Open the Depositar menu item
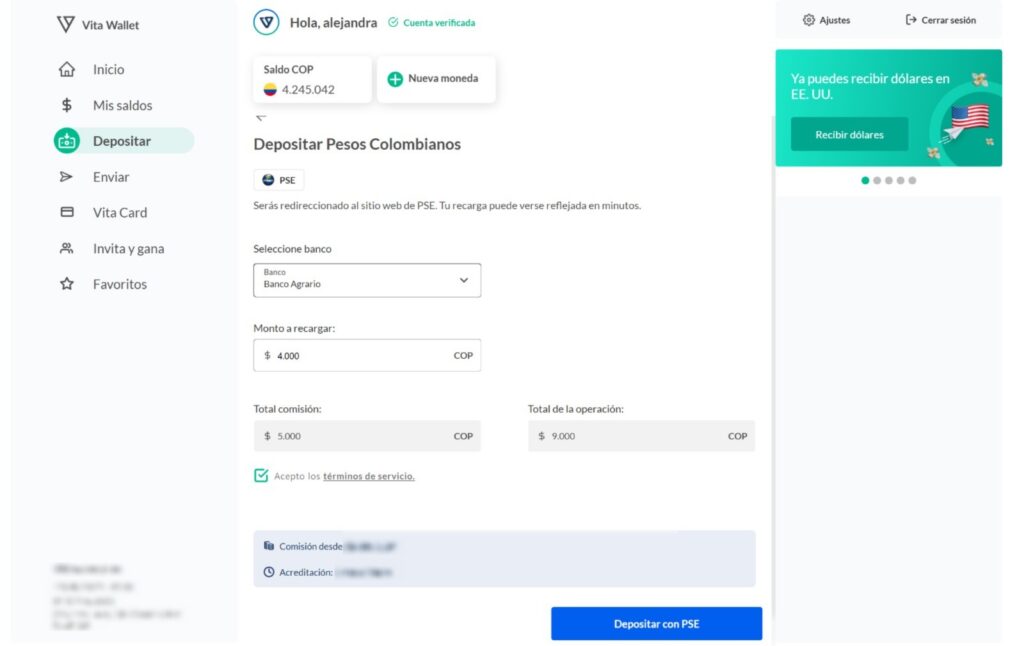Screen dimensions: 1024x646 tap(123, 141)
